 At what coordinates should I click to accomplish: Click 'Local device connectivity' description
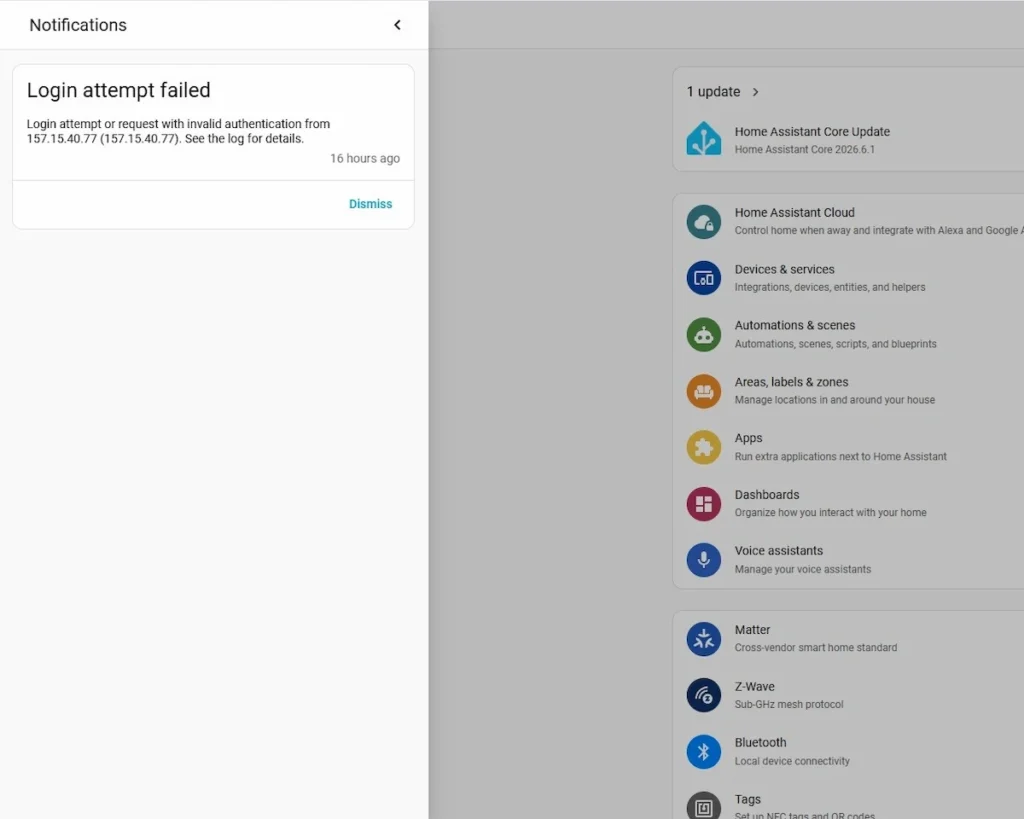point(792,762)
